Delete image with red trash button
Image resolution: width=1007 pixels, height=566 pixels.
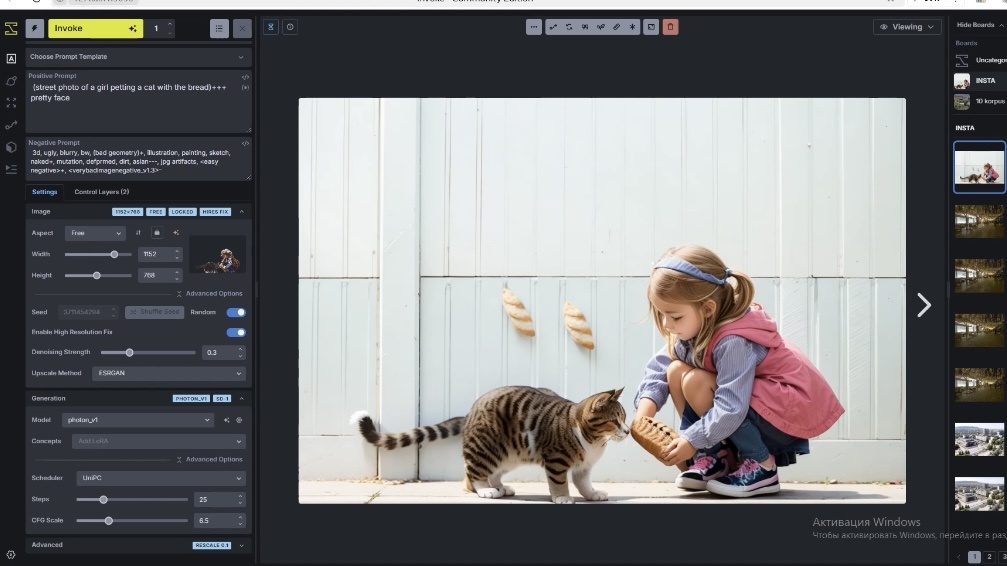tap(670, 27)
